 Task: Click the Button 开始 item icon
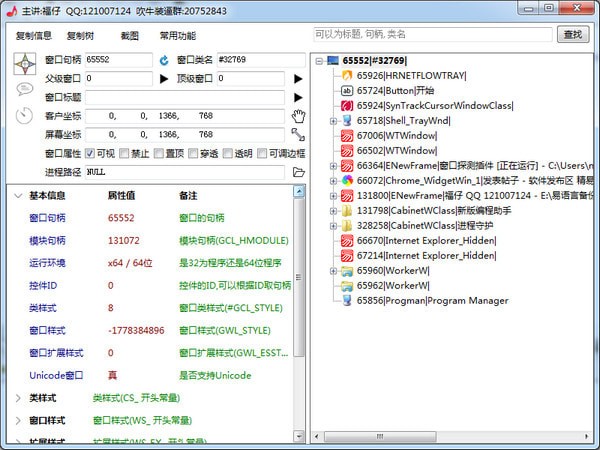click(347, 91)
